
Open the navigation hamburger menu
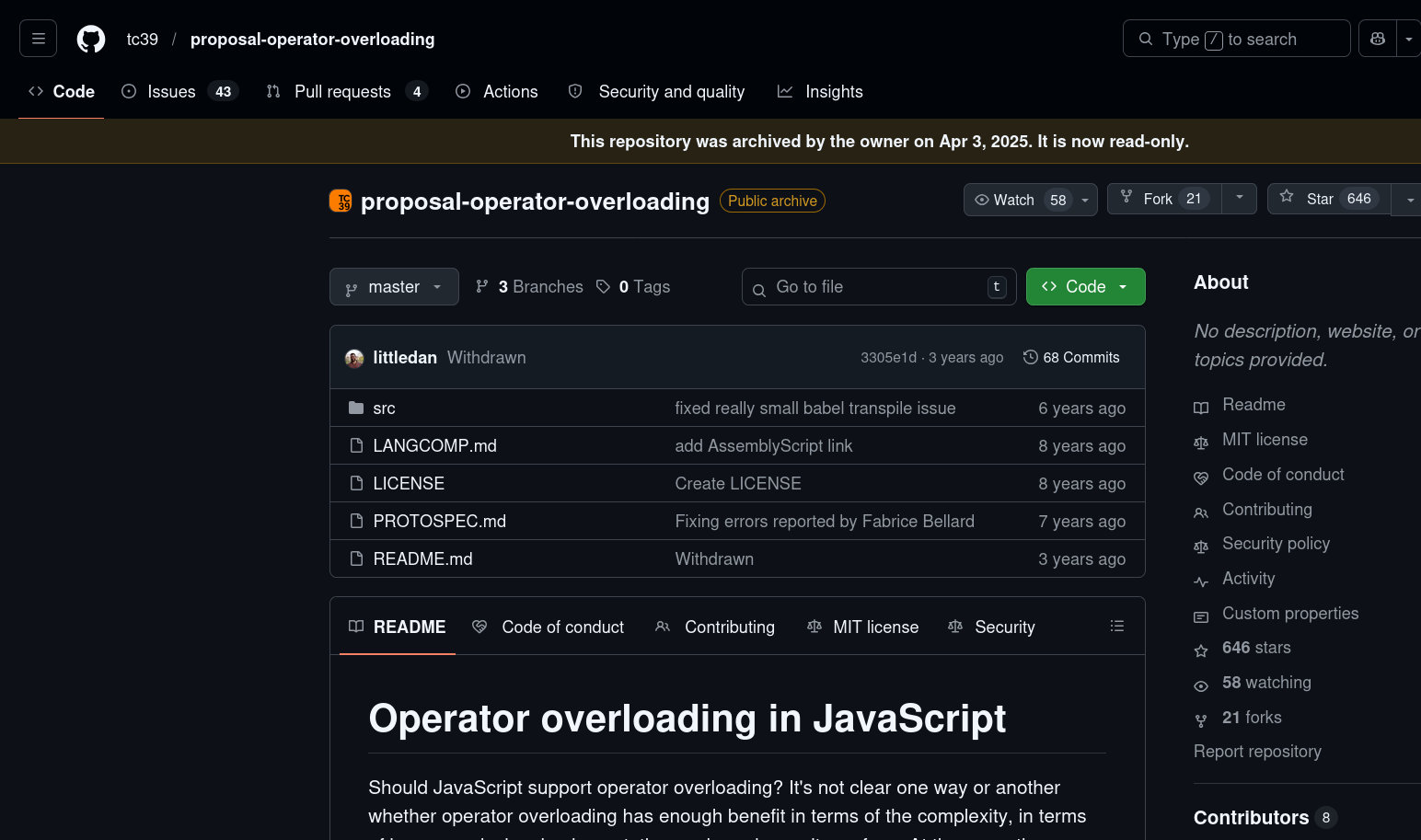(38, 39)
